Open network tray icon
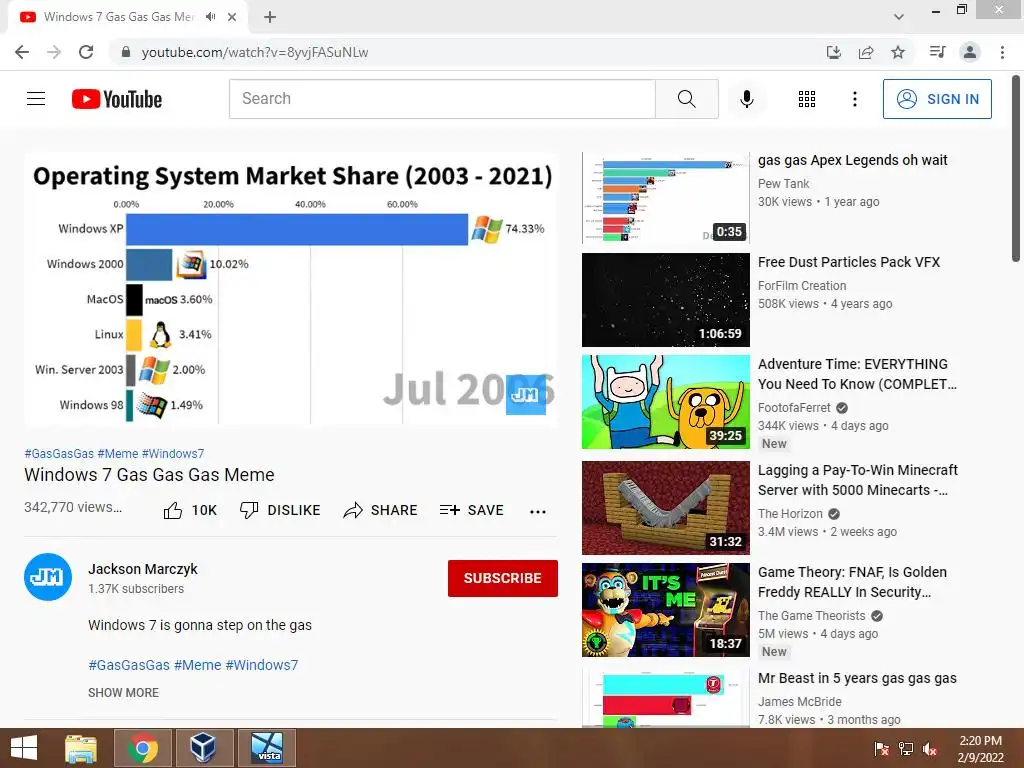 pyautogui.click(x=906, y=748)
